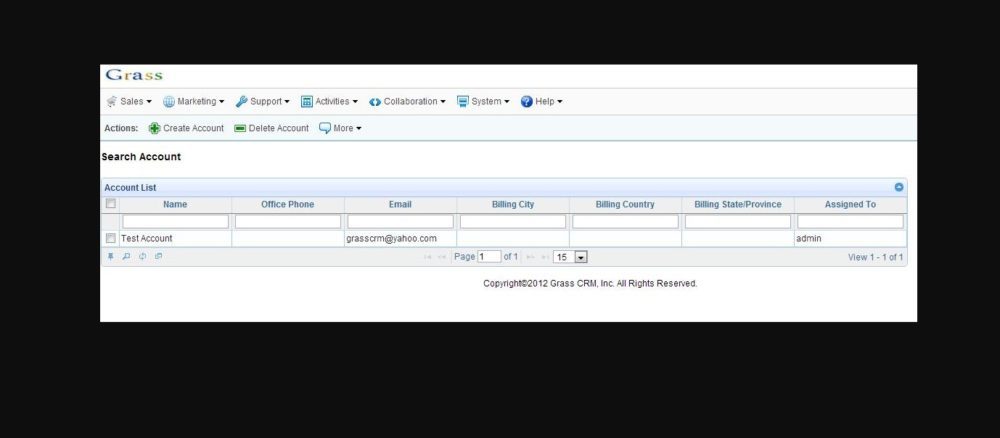Open the Collaboration menu
The width and height of the screenshot is (1000, 438).
(407, 101)
